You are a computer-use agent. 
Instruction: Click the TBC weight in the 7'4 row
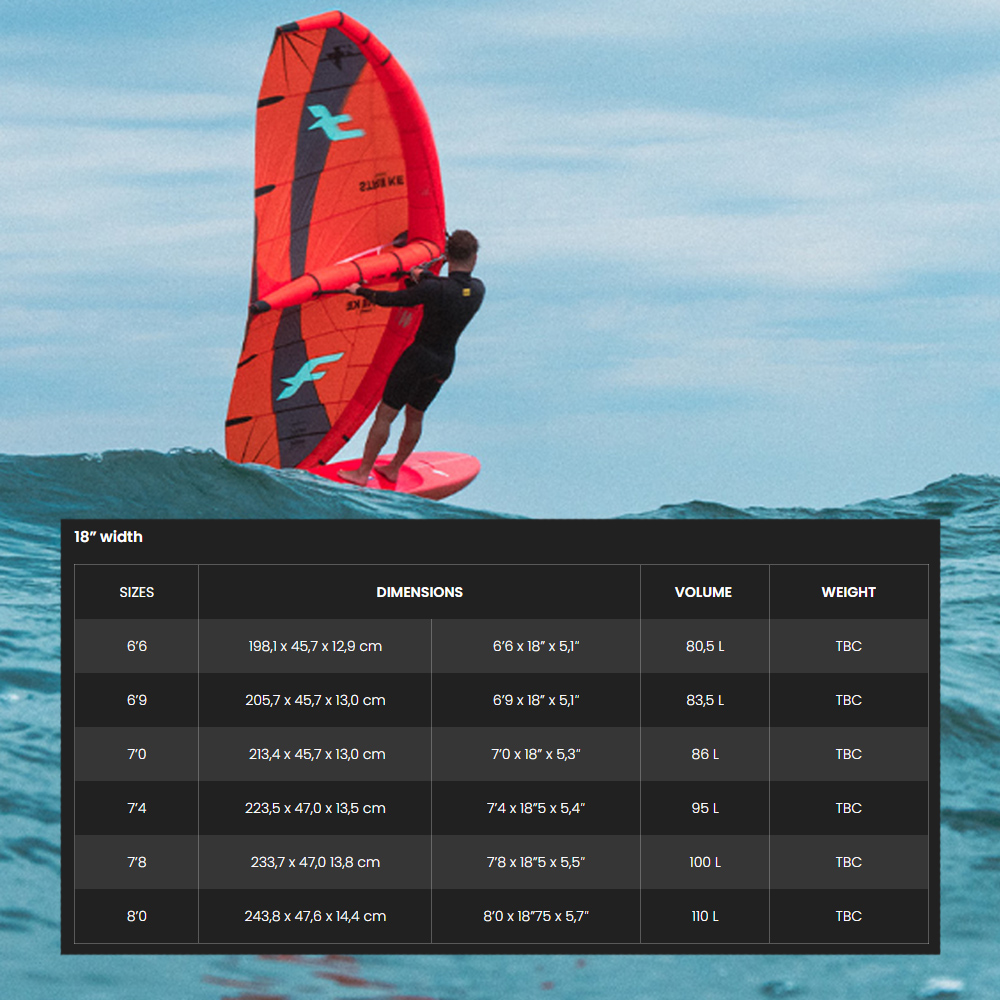(849, 808)
